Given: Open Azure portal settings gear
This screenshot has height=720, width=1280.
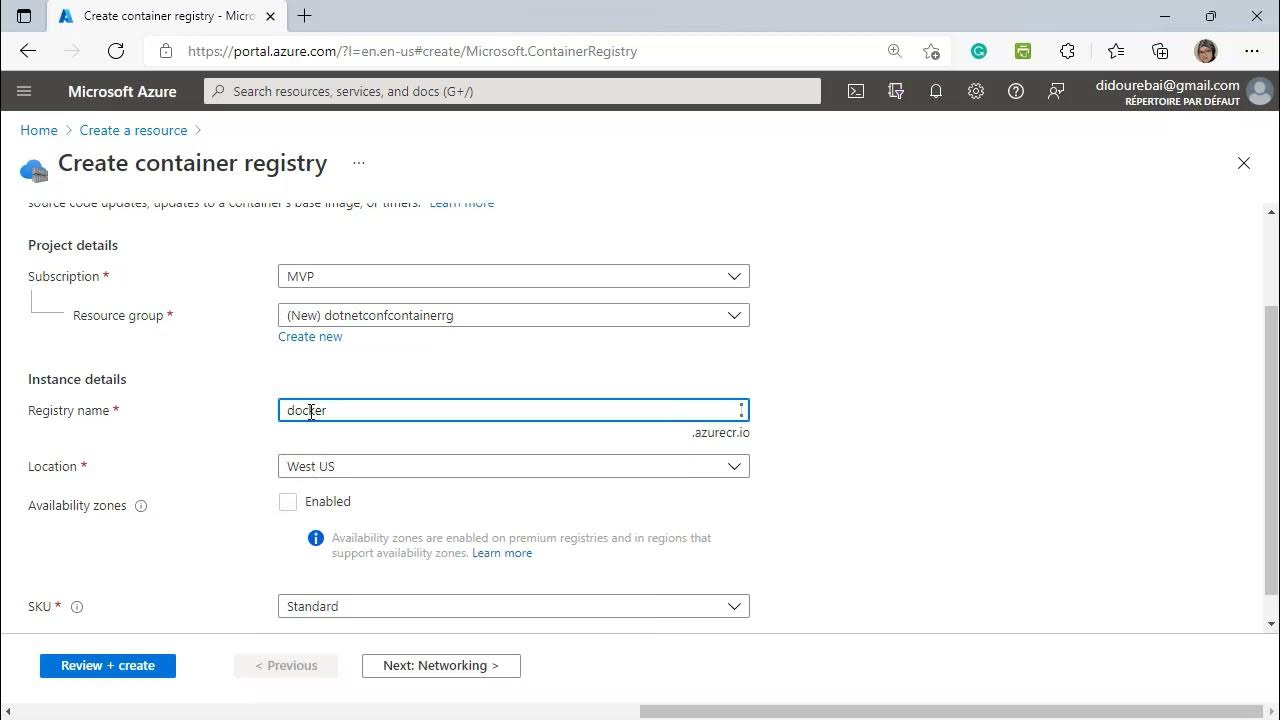Looking at the screenshot, I should click(x=976, y=91).
